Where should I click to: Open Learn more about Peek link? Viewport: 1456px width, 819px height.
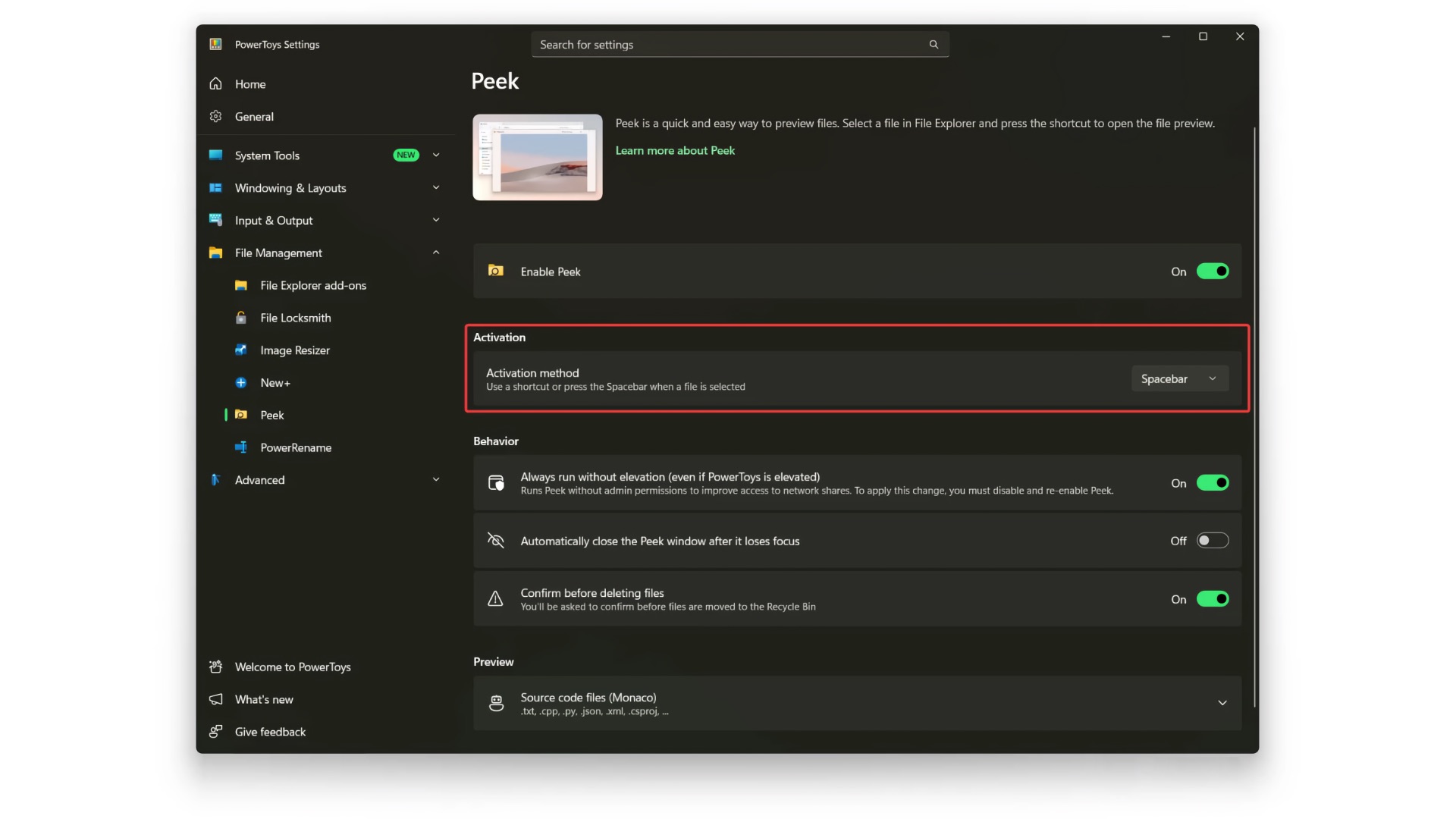[x=675, y=150]
